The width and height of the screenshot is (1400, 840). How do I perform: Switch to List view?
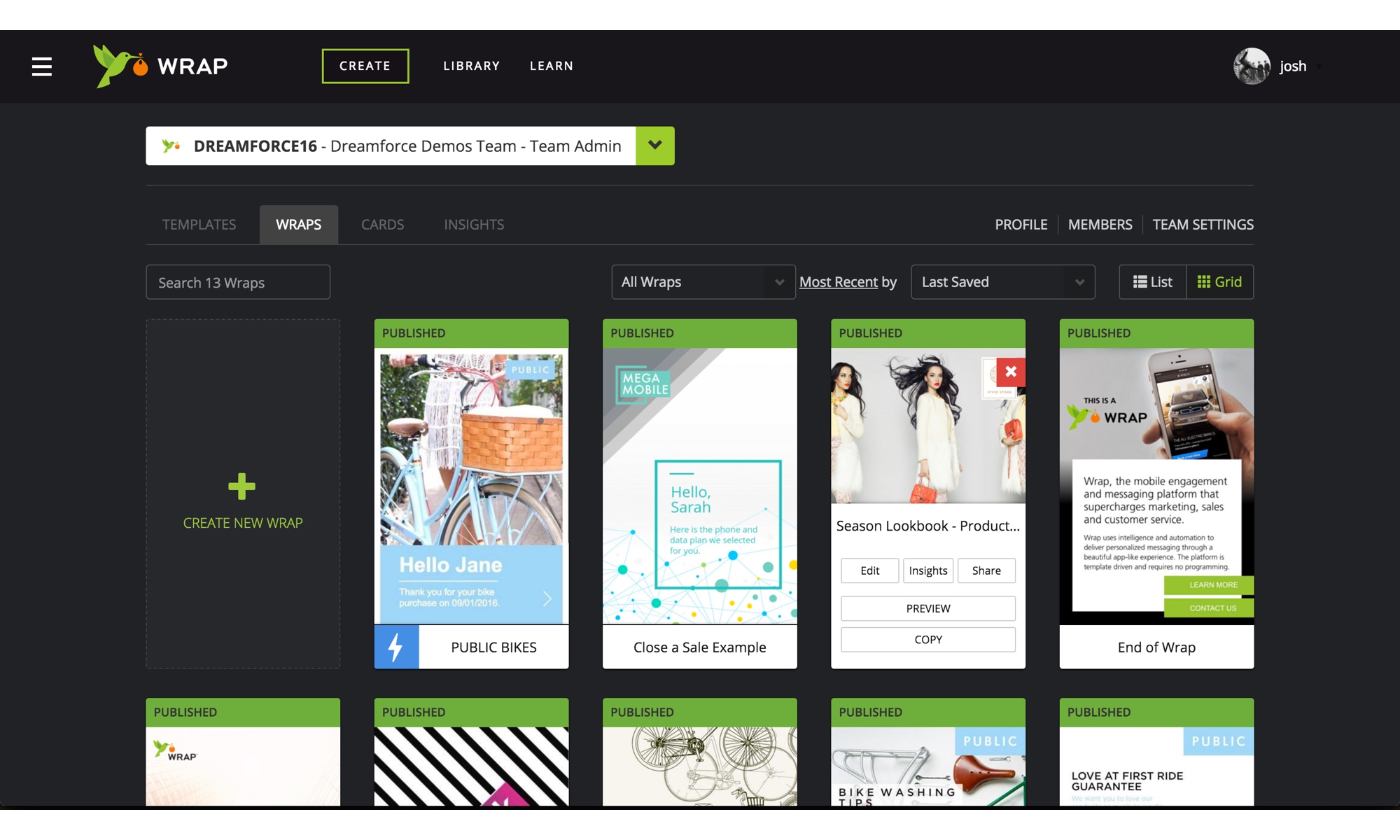point(1152,282)
